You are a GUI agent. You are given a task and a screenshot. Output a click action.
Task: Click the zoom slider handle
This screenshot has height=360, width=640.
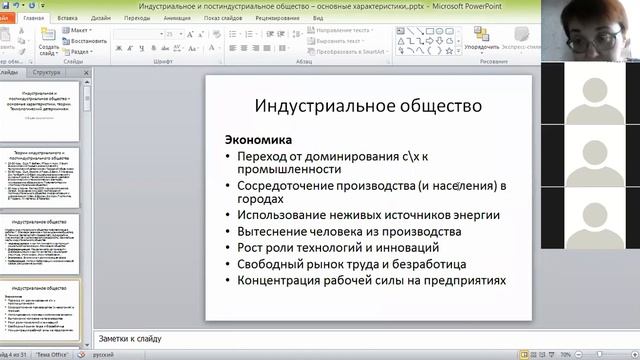tap(599, 355)
